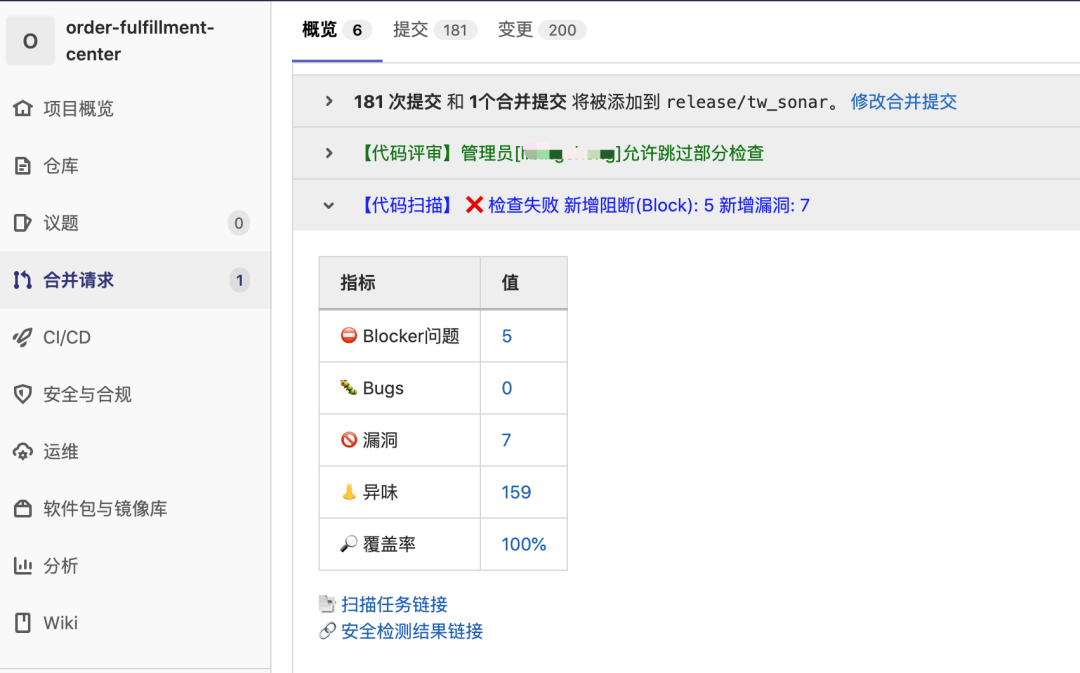Open 软件包与镜像库 in the sidebar
The image size is (1080, 673).
tap(135, 508)
